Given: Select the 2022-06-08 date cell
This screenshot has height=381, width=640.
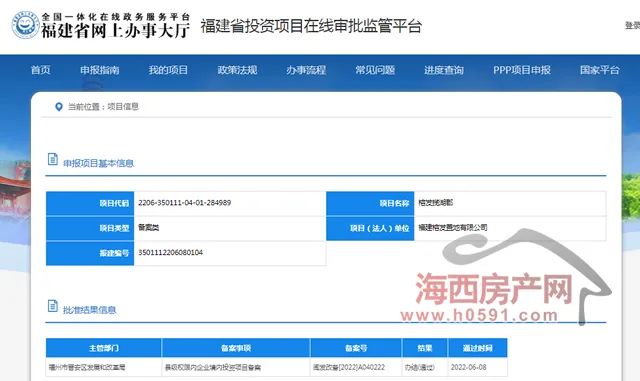Looking at the screenshot, I should (469, 367).
